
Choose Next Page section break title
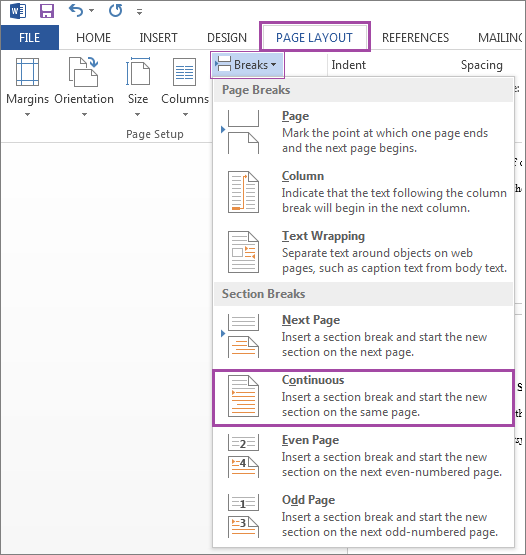point(311,320)
